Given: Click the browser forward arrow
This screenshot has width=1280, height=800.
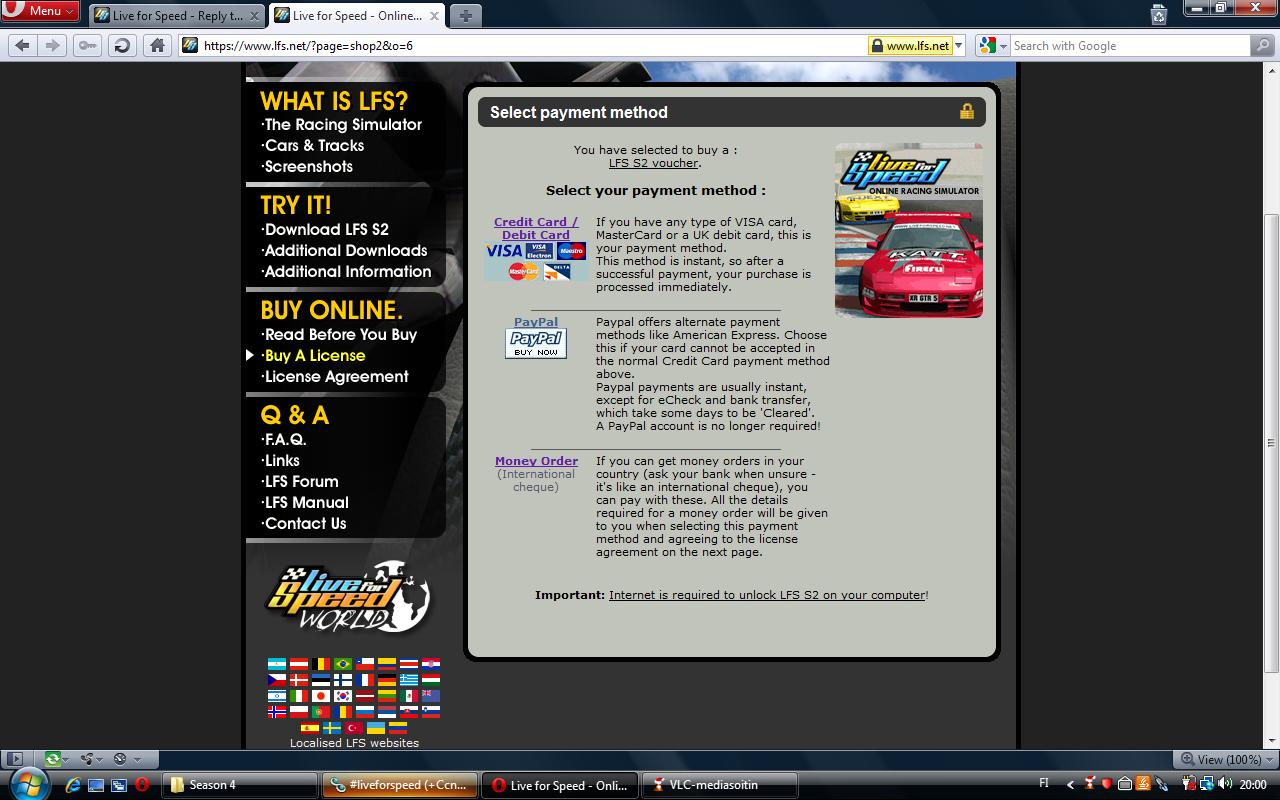Looking at the screenshot, I should (x=53, y=45).
